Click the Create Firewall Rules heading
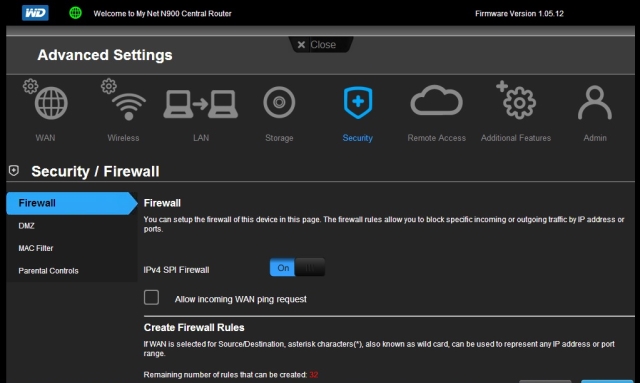 tap(194, 327)
